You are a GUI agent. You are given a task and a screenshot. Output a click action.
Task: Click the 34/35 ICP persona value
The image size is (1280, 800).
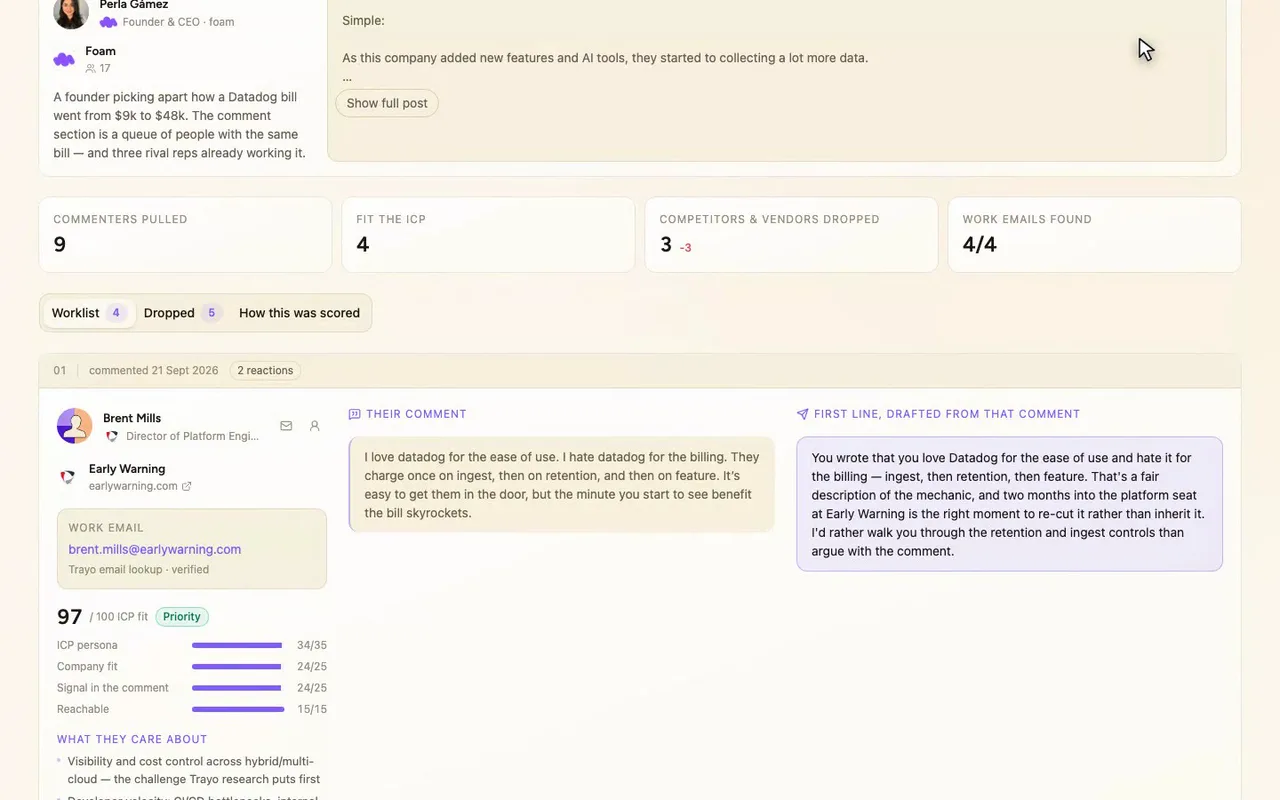[312, 645]
